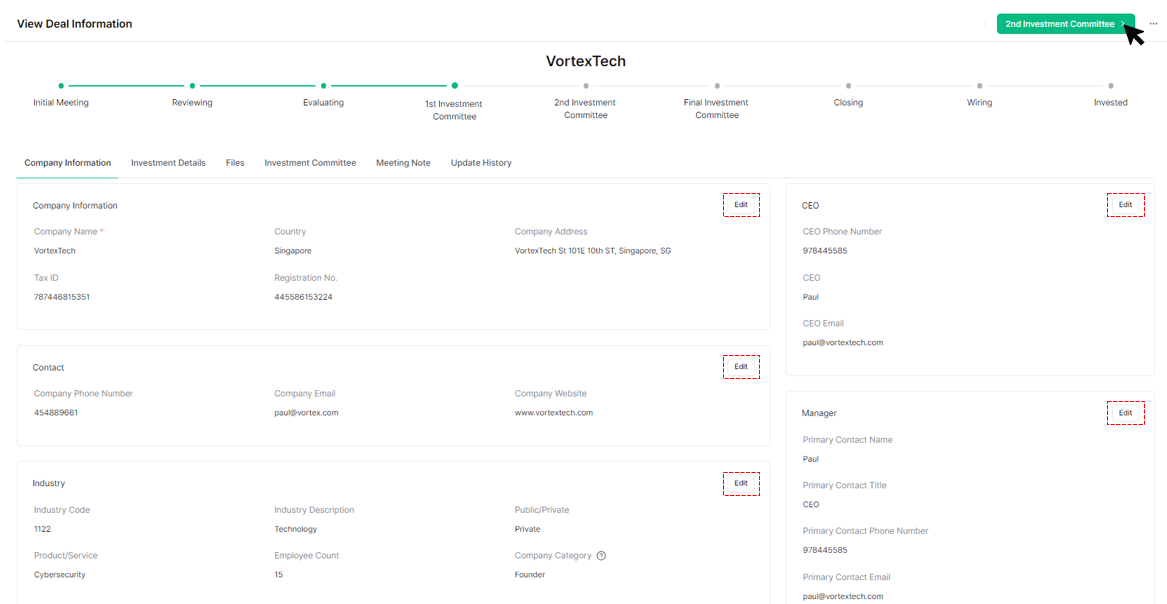Image resolution: width=1167 pixels, height=604 pixels.
Task: Edit the Company Information section
Action: pos(741,204)
